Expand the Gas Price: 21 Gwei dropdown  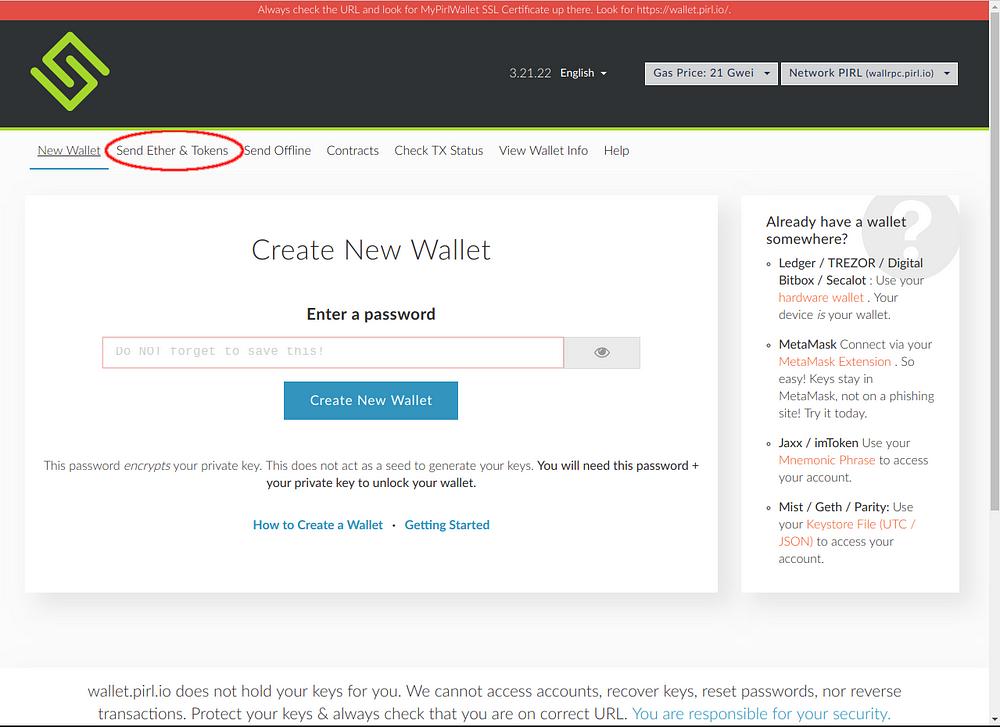tap(711, 73)
